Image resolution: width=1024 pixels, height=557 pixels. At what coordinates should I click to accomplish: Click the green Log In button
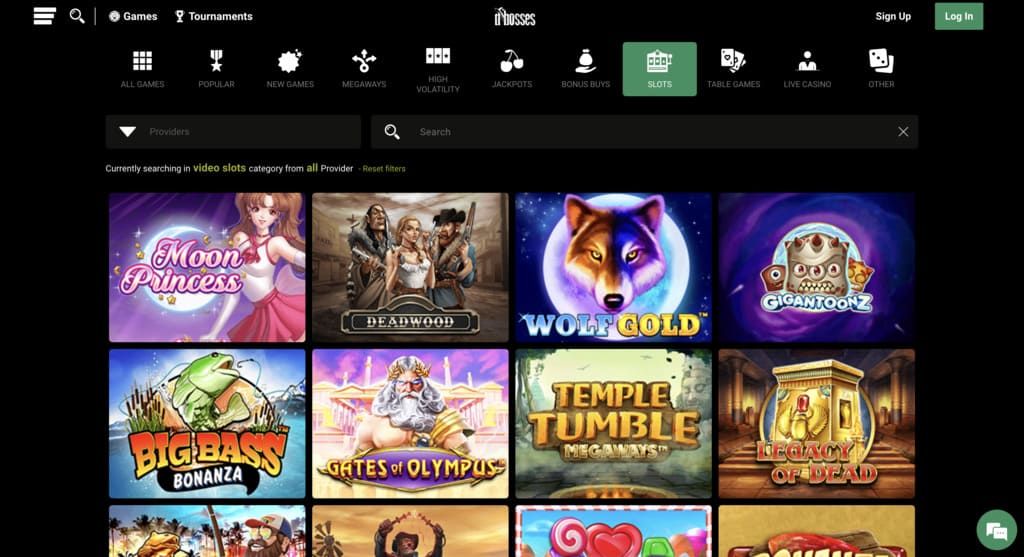959,16
